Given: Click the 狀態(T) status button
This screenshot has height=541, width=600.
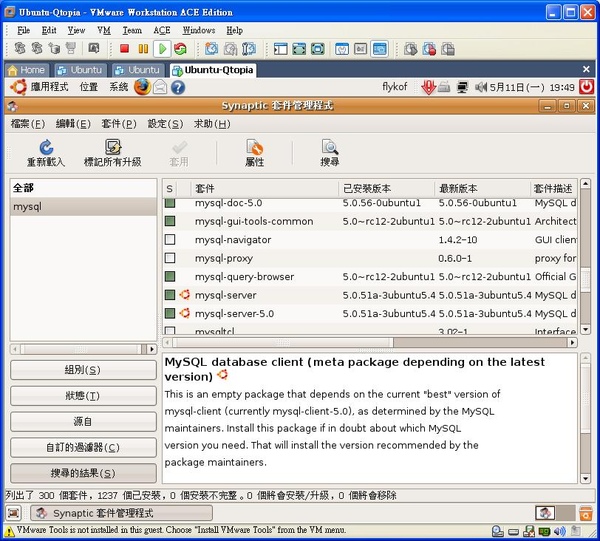Looking at the screenshot, I should [83, 396].
